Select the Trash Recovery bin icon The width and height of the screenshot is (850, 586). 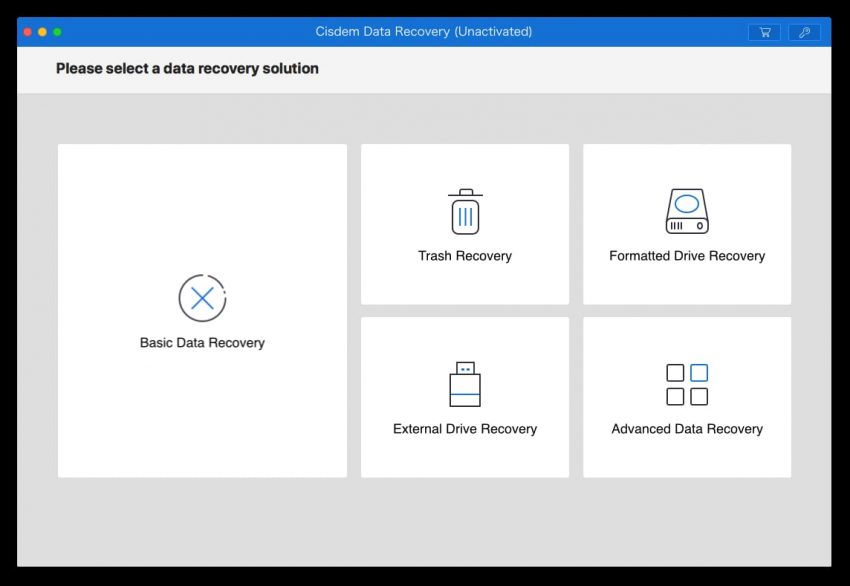coord(465,211)
